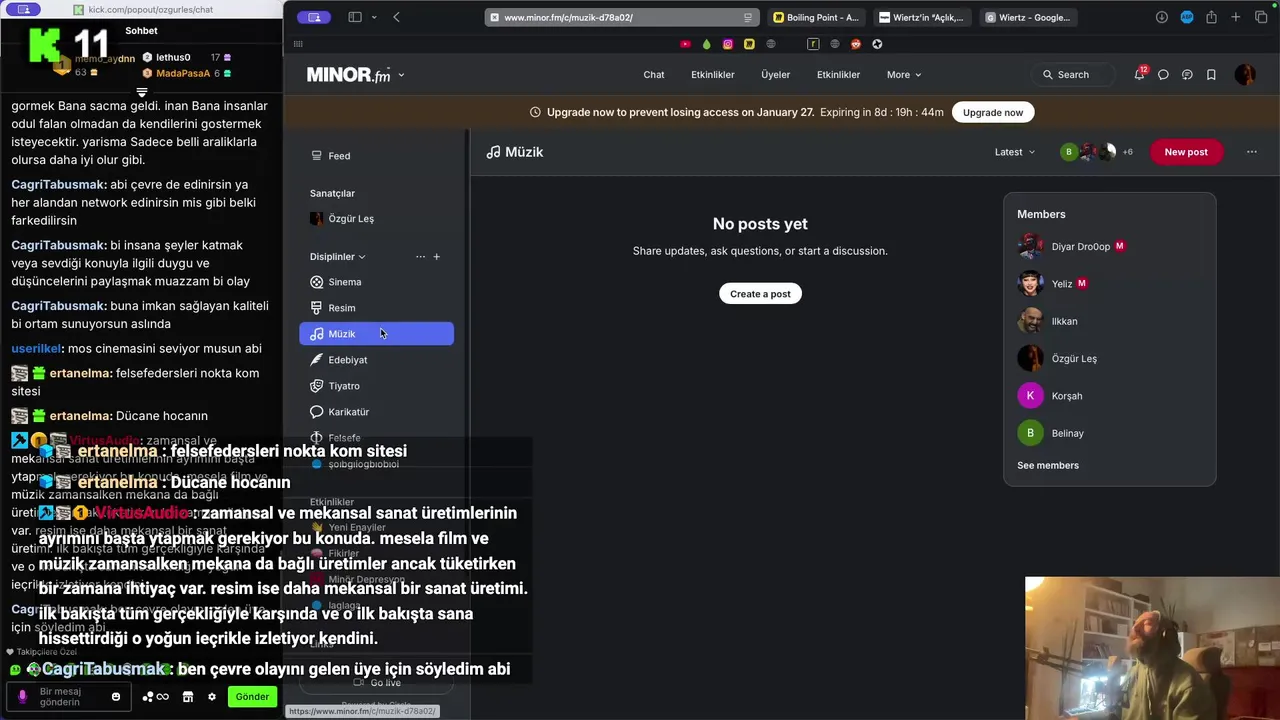The width and height of the screenshot is (1280, 720).
Task: Switch to Boiling Point Safari tab
Action: pyautogui.click(x=817, y=17)
